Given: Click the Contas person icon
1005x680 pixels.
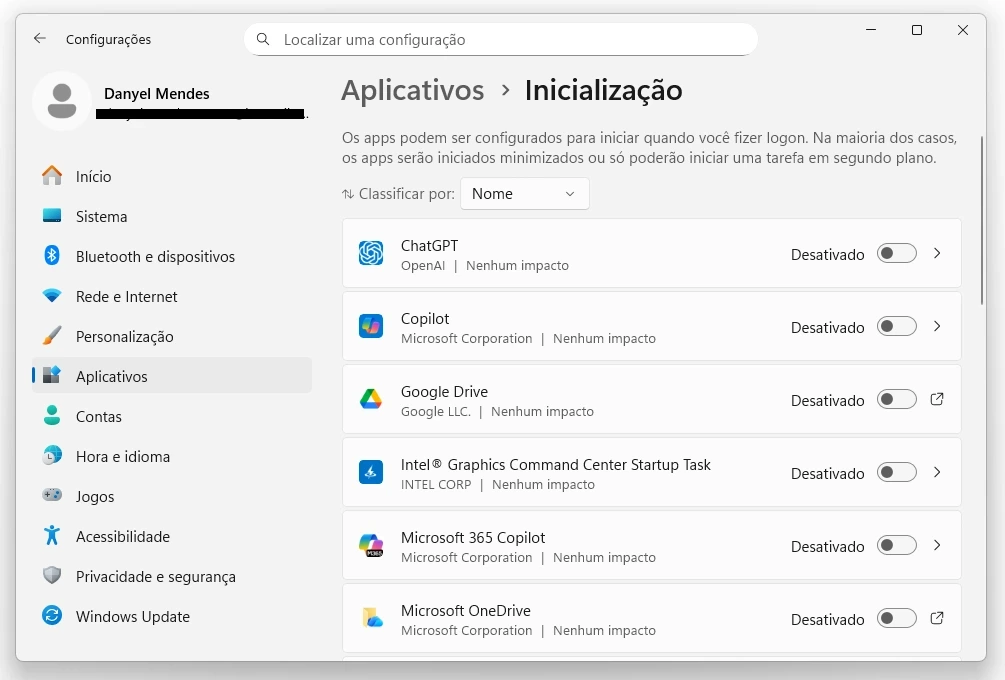Looking at the screenshot, I should [x=52, y=415].
